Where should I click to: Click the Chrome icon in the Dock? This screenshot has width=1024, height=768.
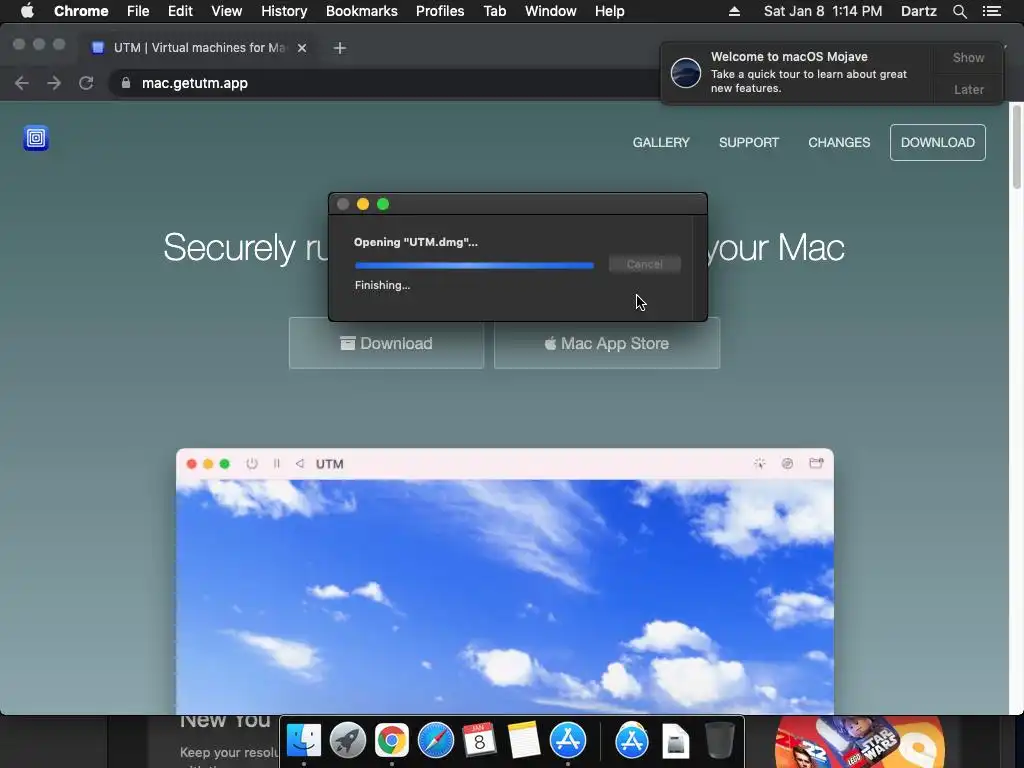pyautogui.click(x=391, y=740)
